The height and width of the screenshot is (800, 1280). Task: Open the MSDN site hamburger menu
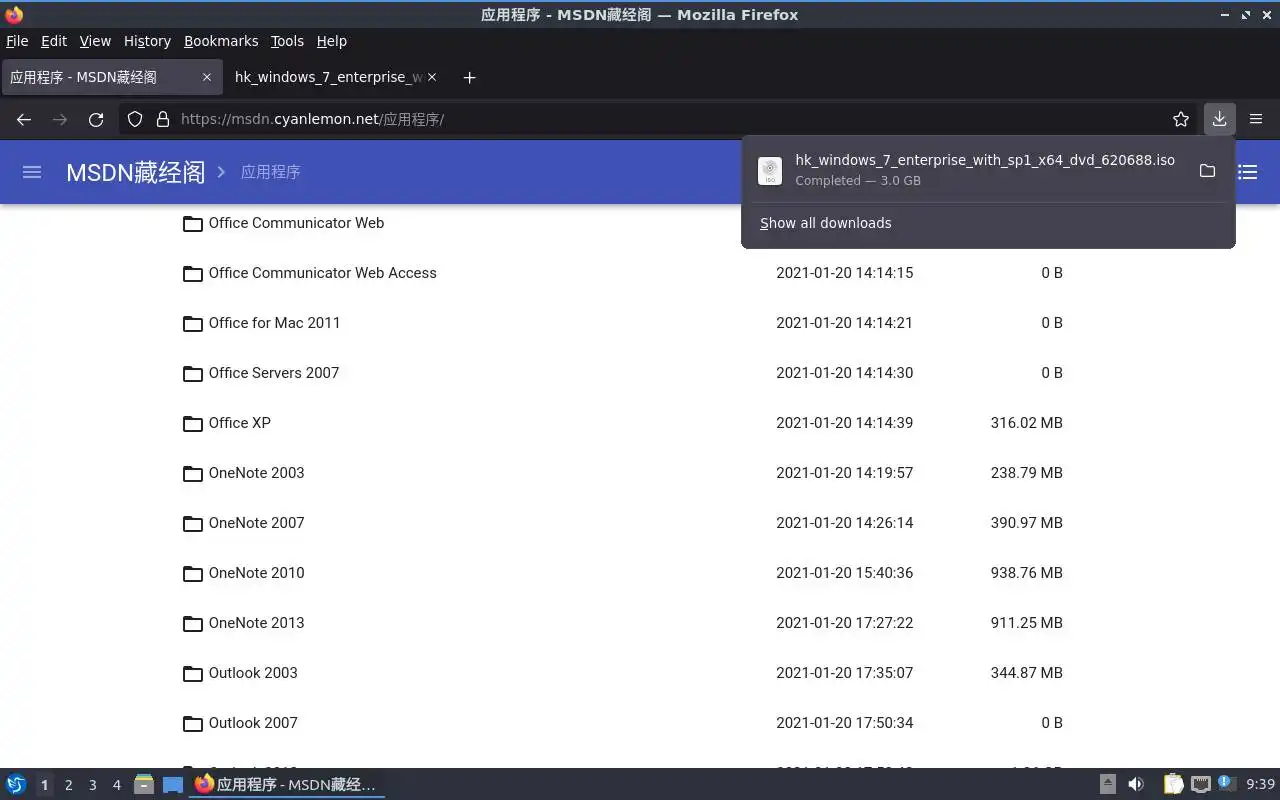[32, 172]
